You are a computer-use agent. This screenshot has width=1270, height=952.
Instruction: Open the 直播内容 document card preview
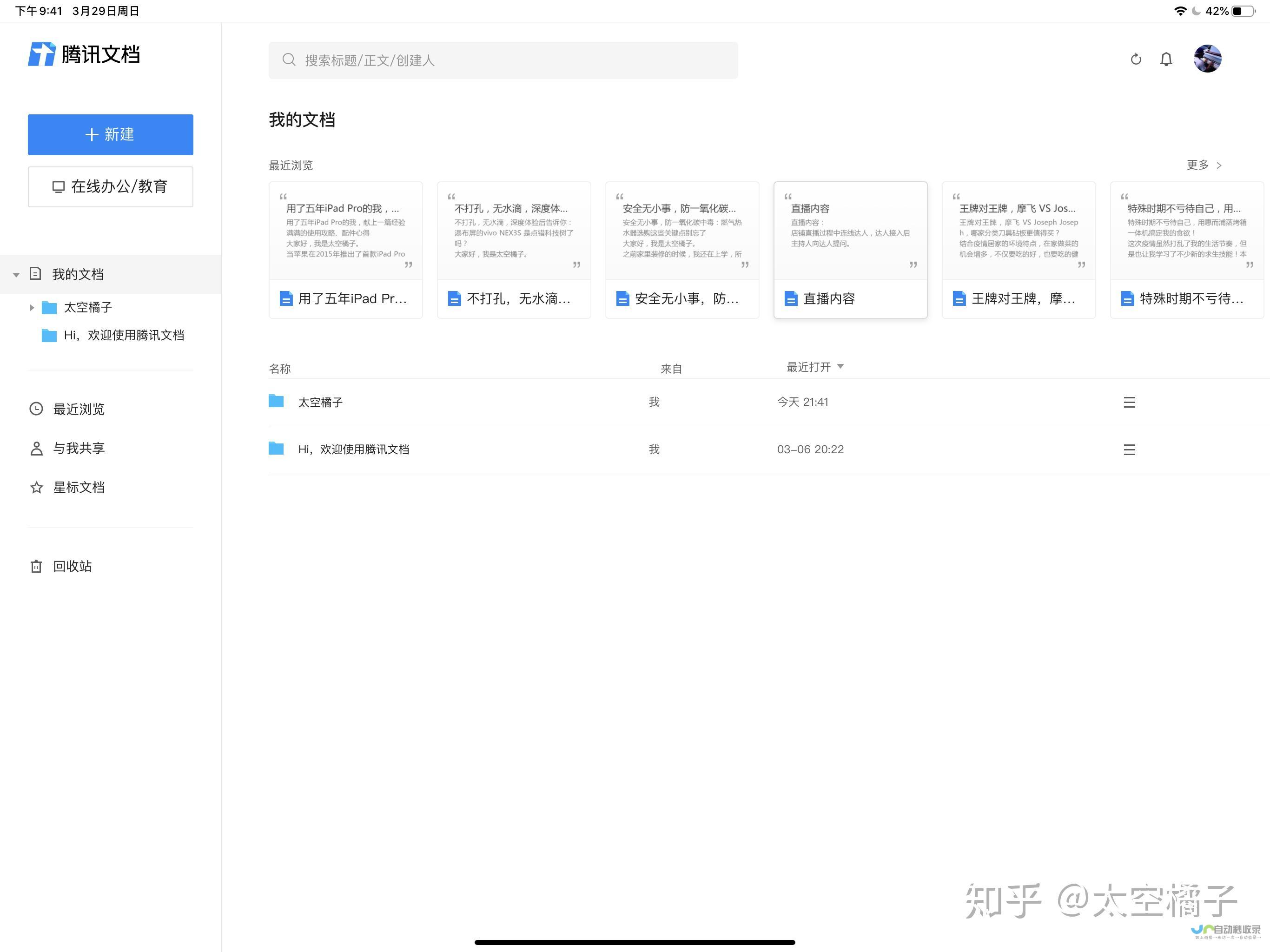[x=850, y=231]
